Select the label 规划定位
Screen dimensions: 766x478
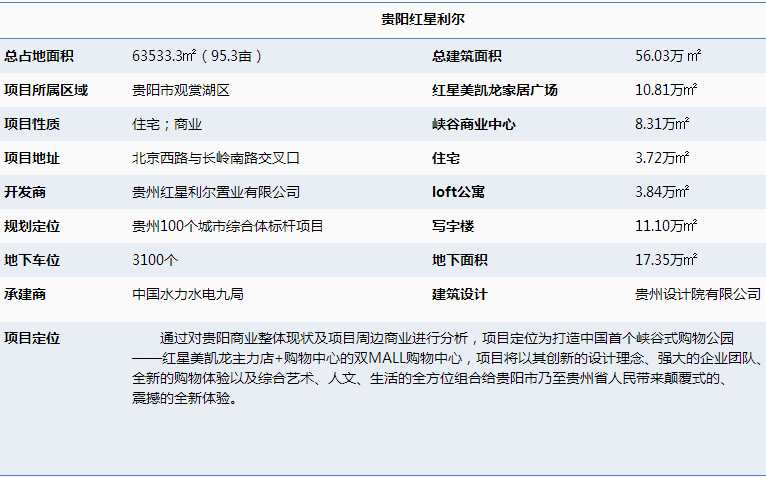pyautogui.click(x=32, y=226)
